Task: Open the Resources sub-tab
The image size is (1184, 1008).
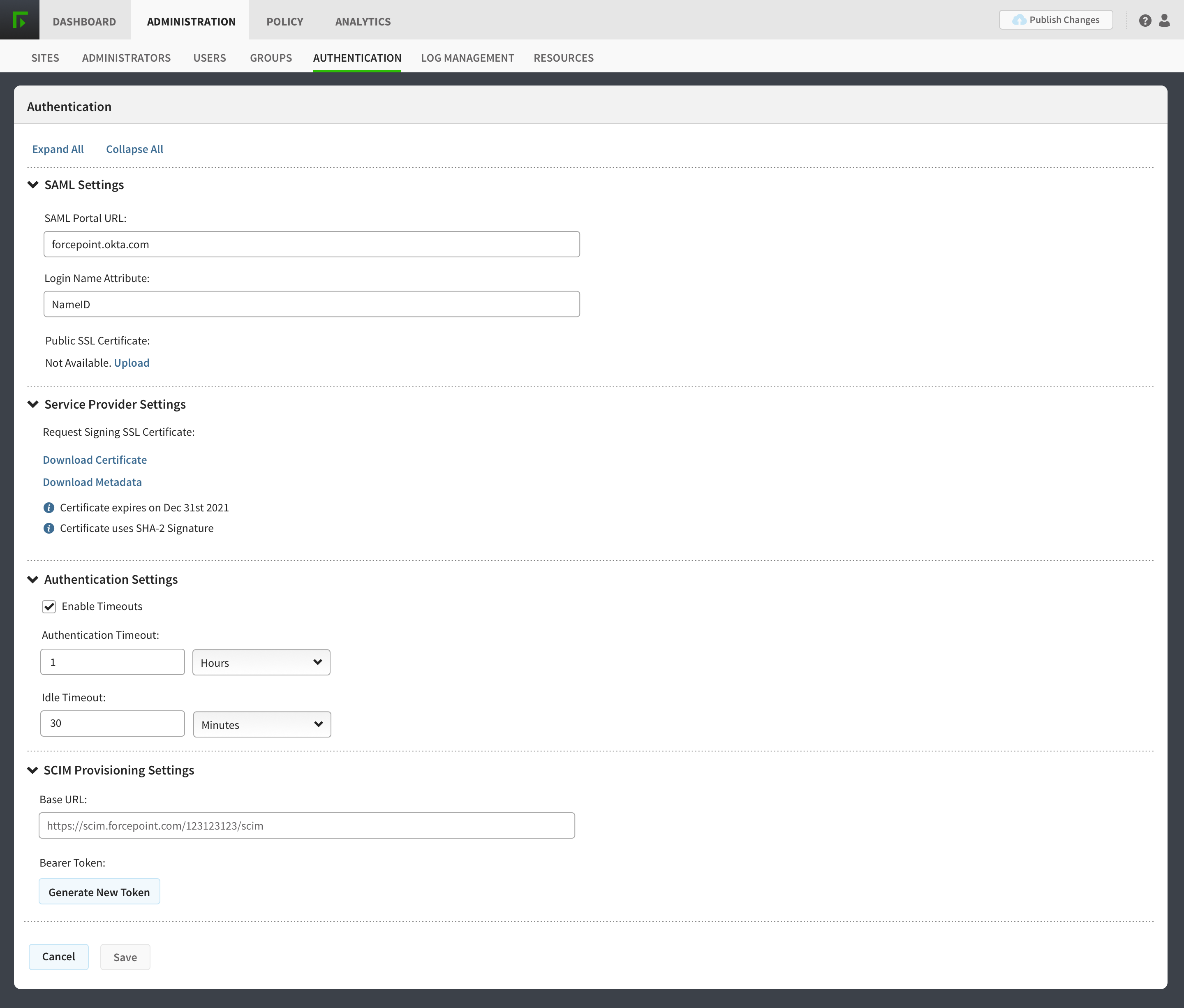Action: click(564, 58)
